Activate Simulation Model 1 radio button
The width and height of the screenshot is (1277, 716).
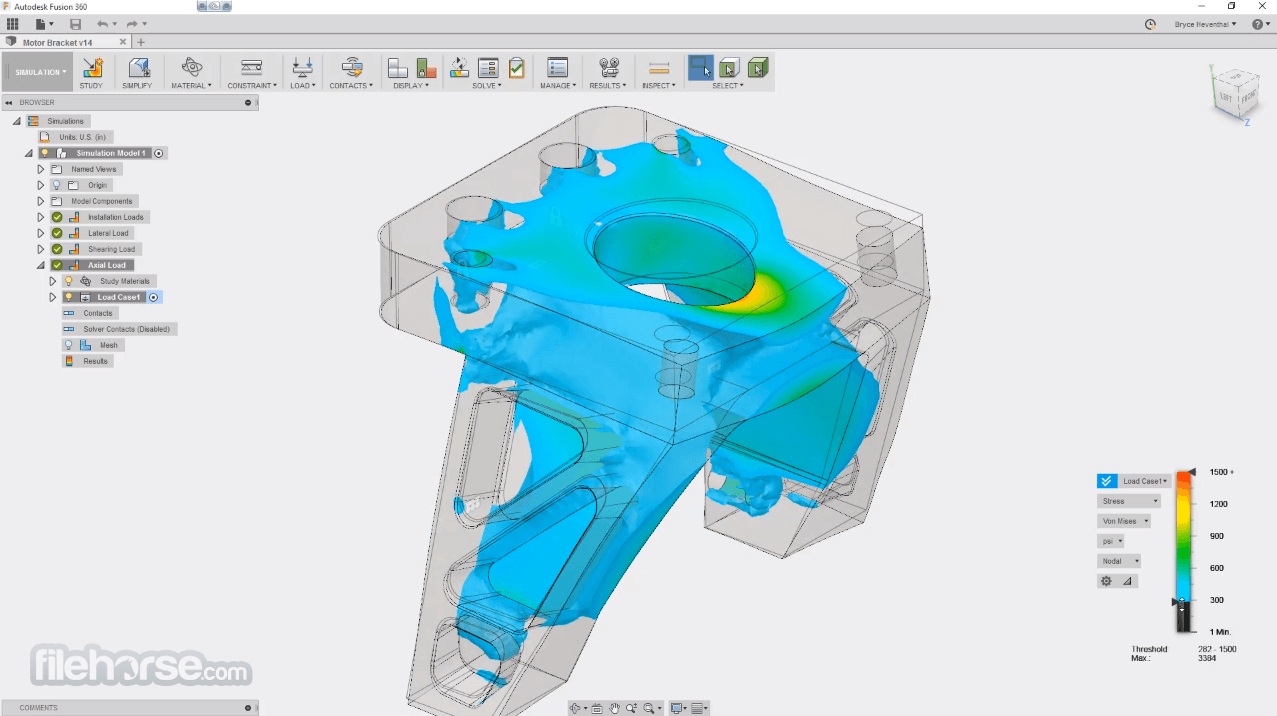point(159,153)
